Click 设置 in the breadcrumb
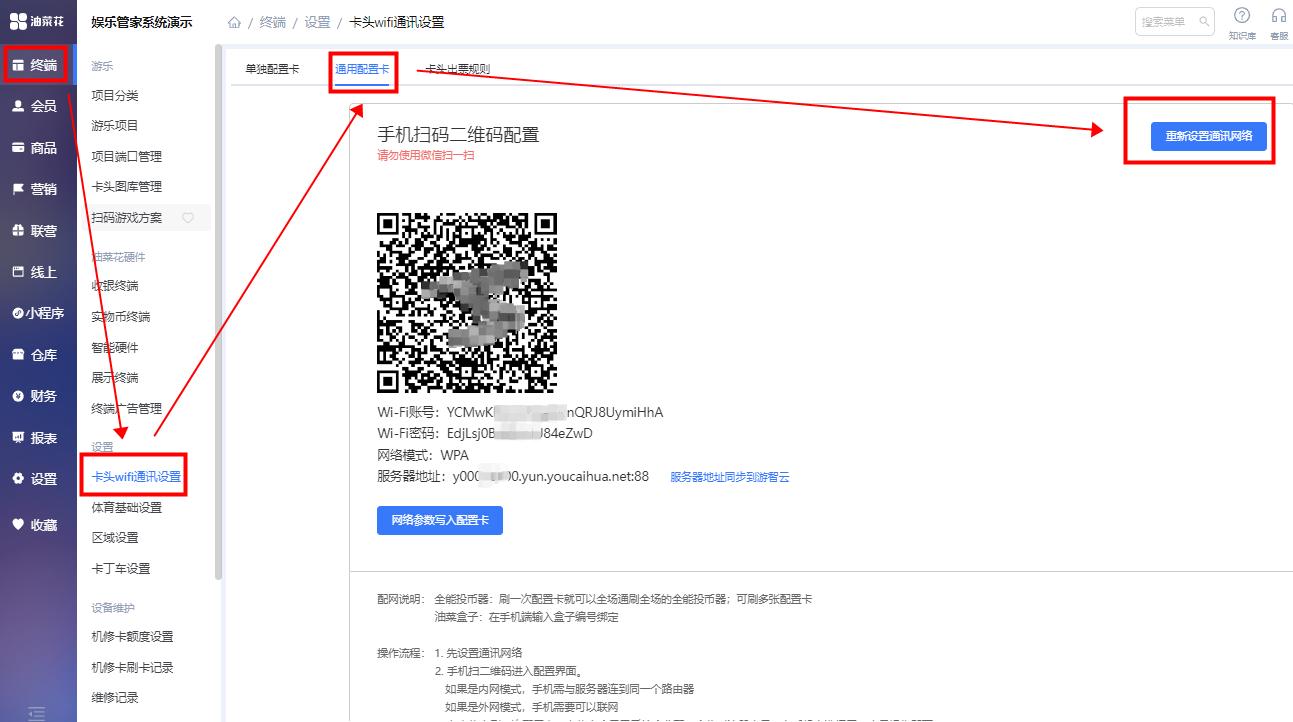The image size is (1293, 722). click(317, 22)
